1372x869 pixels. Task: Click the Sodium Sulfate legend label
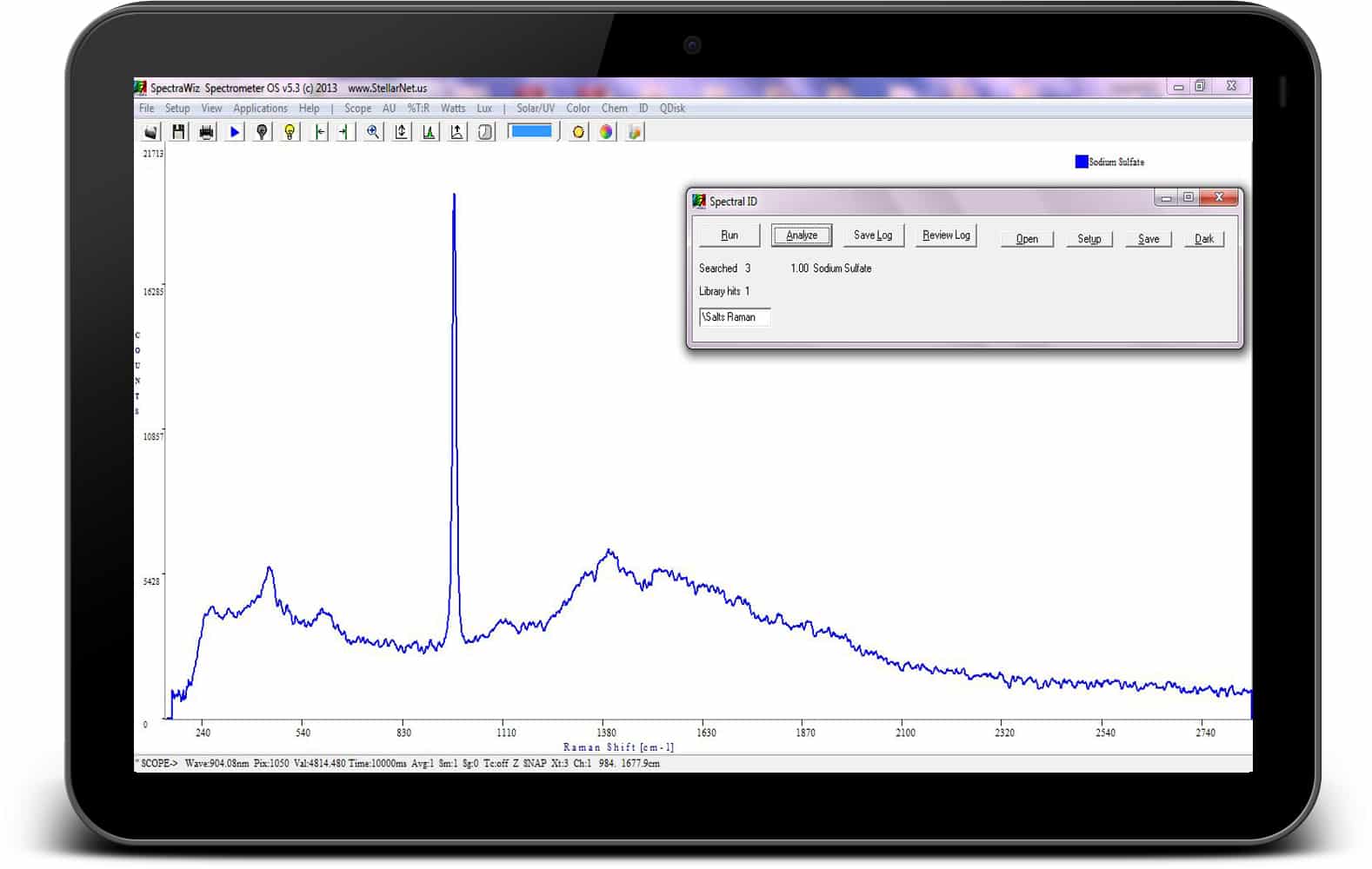tap(1117, 163)
